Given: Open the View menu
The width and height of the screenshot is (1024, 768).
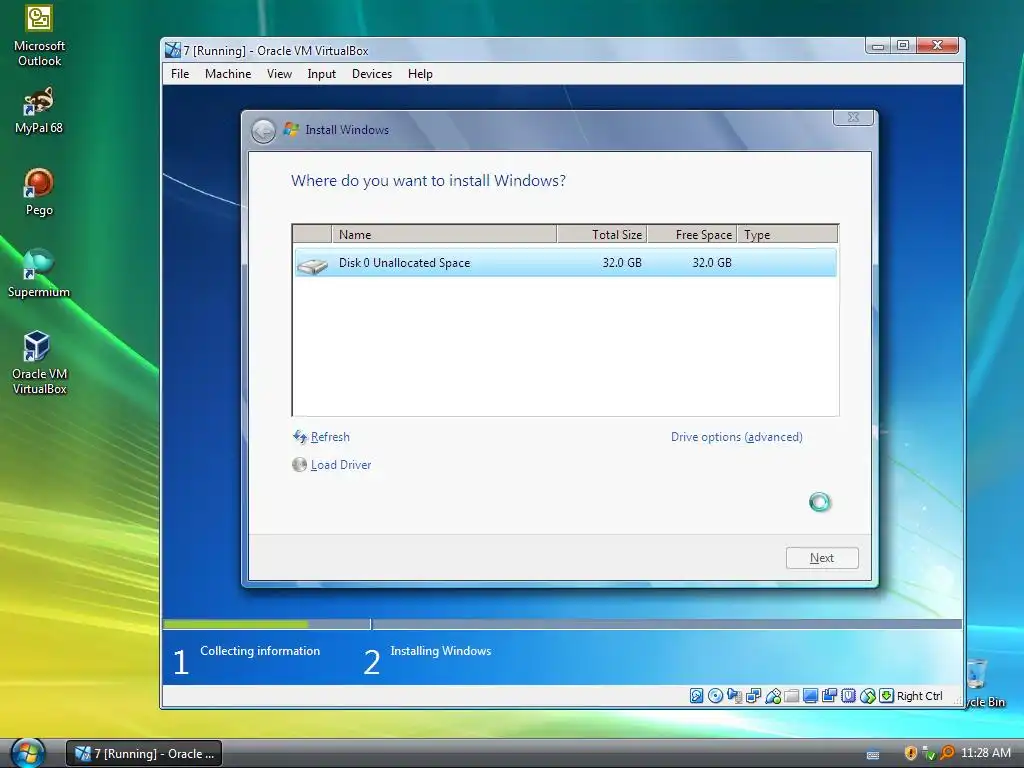Looking at the screenshot, I should (x=279, y=74).
